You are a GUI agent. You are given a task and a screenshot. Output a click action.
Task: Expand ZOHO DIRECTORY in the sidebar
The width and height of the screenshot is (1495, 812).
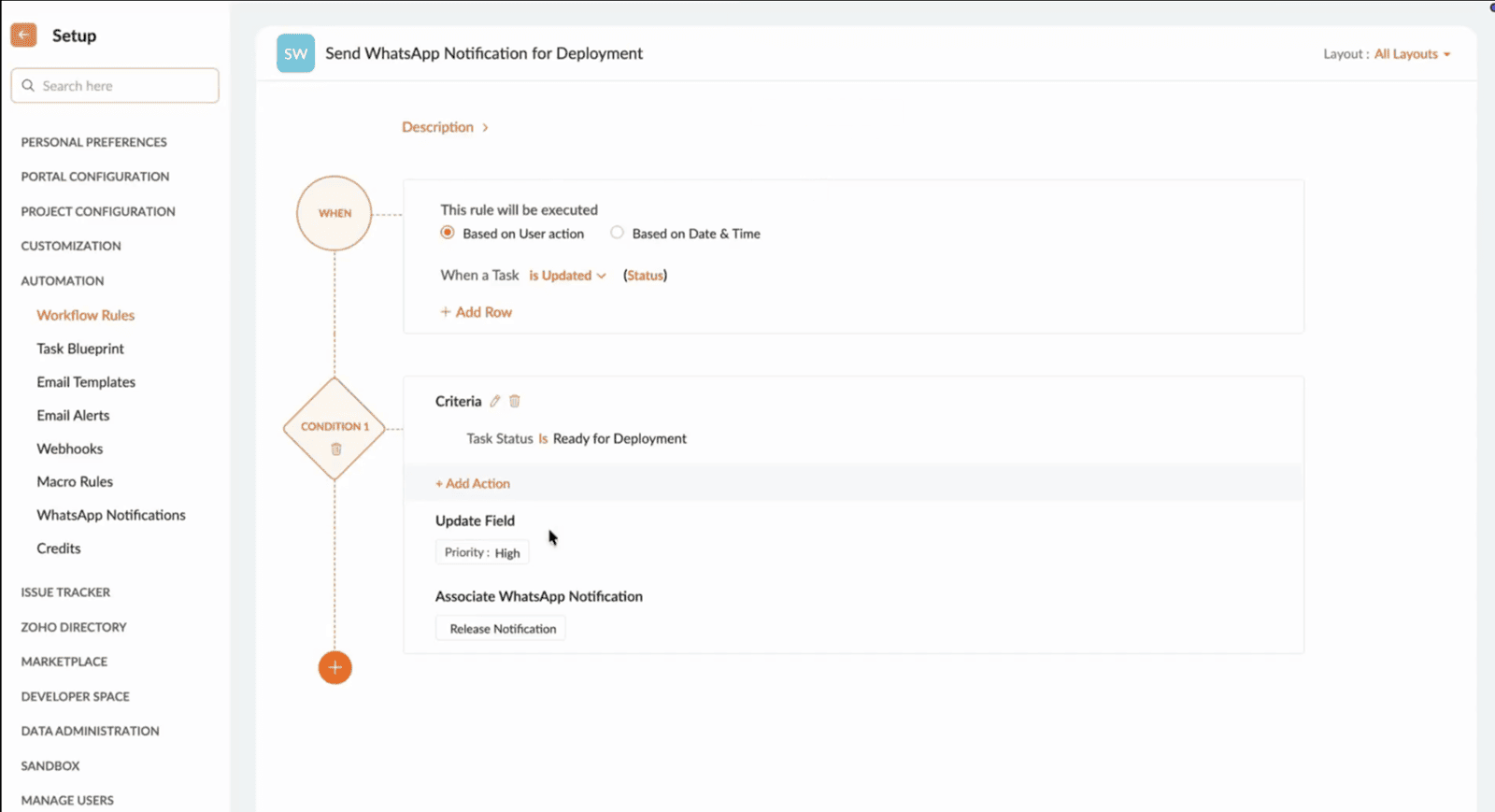click(x=74, y=627)
